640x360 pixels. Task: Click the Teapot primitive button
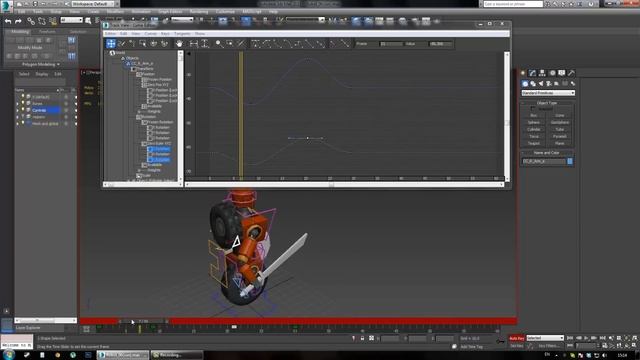[533, 144]
